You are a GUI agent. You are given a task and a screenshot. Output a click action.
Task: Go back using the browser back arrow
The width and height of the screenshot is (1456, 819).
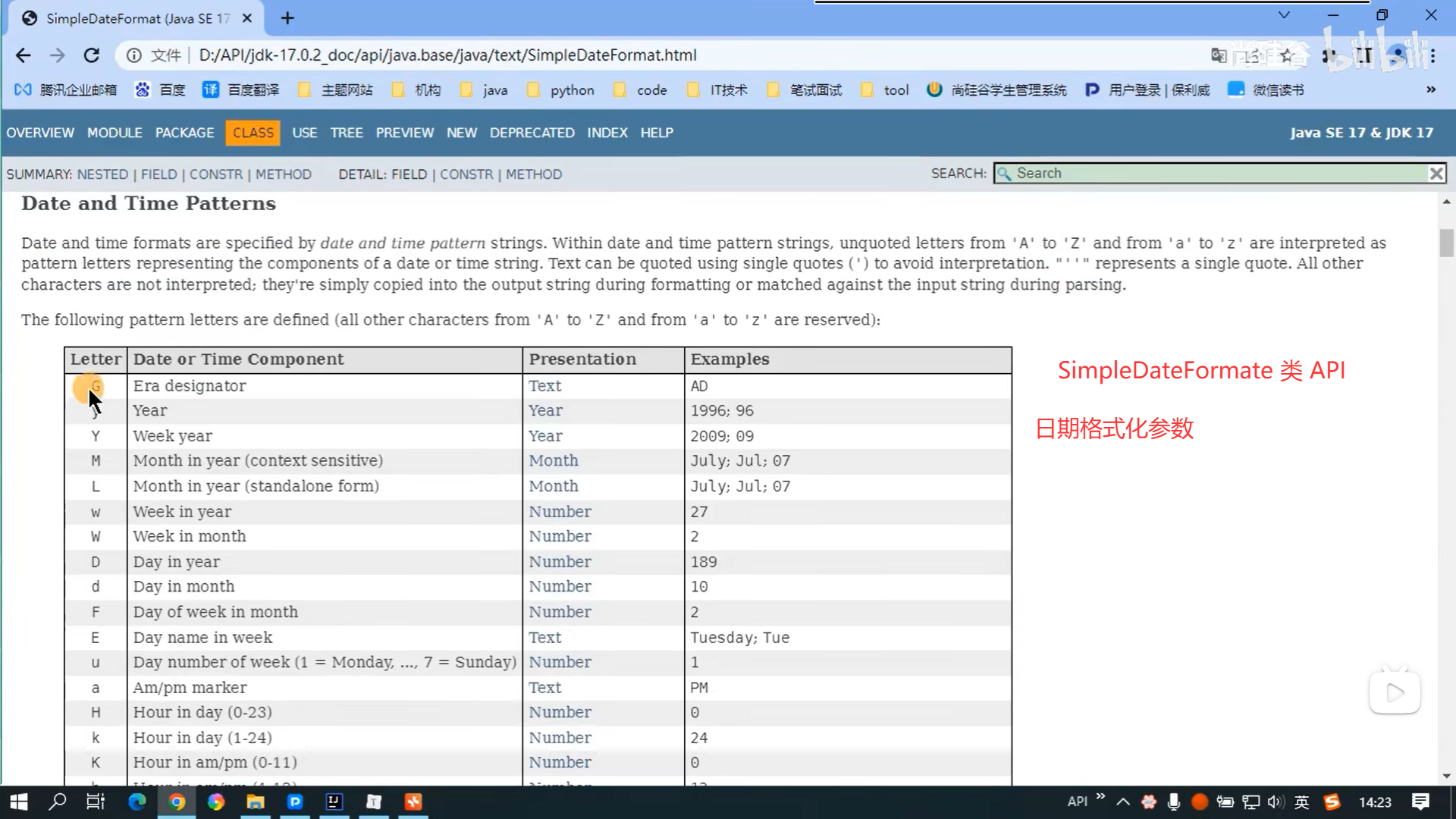click(24, 55)
